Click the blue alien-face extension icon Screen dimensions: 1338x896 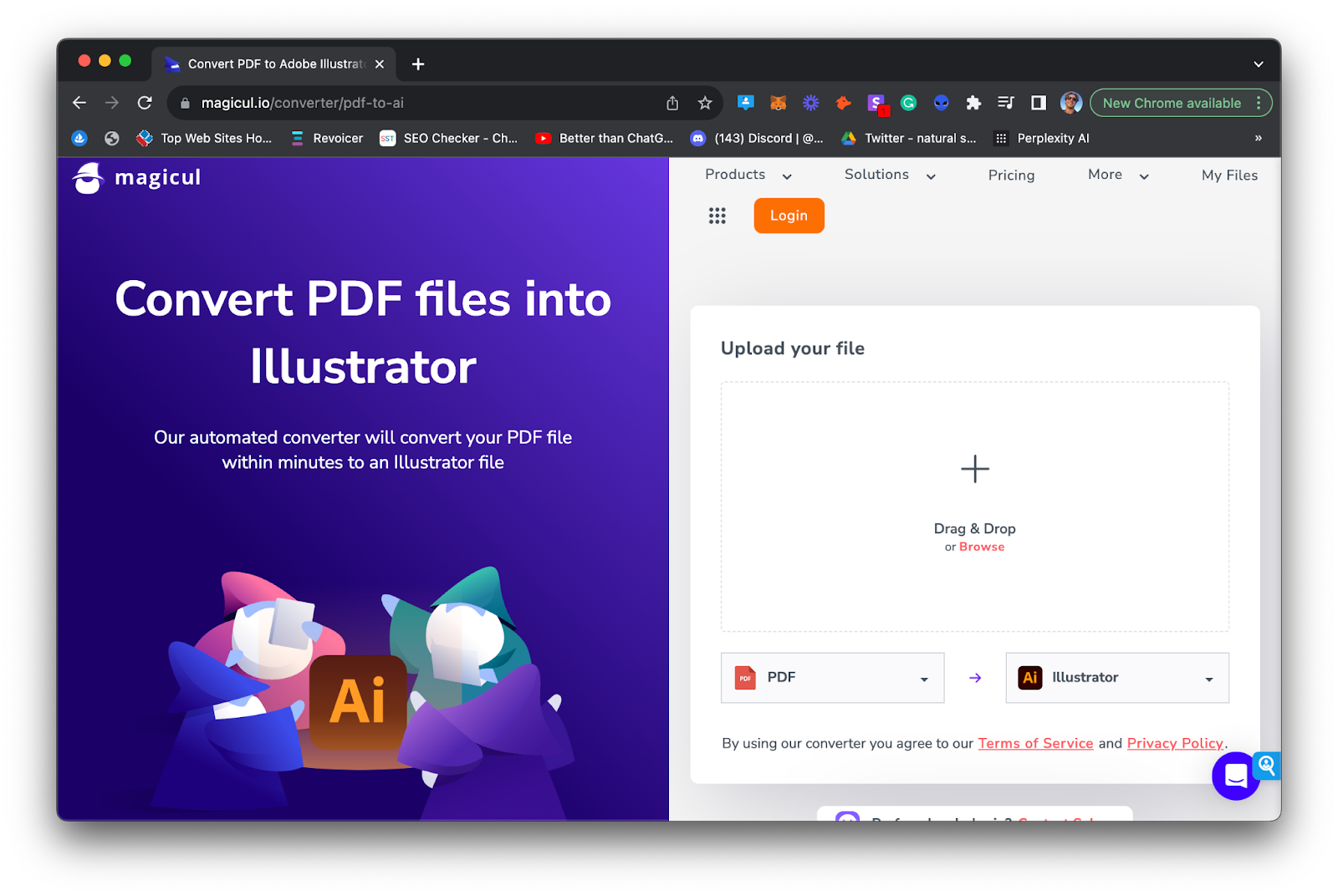942,103
